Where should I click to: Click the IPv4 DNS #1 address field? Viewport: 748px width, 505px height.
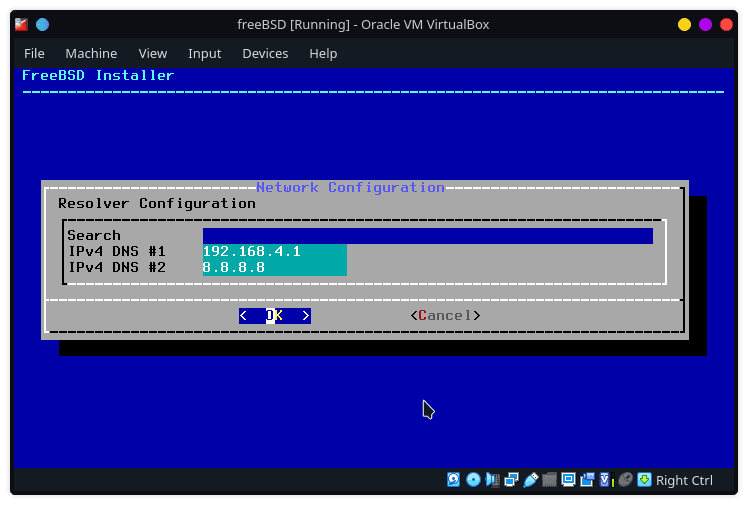tap(275, 252)
